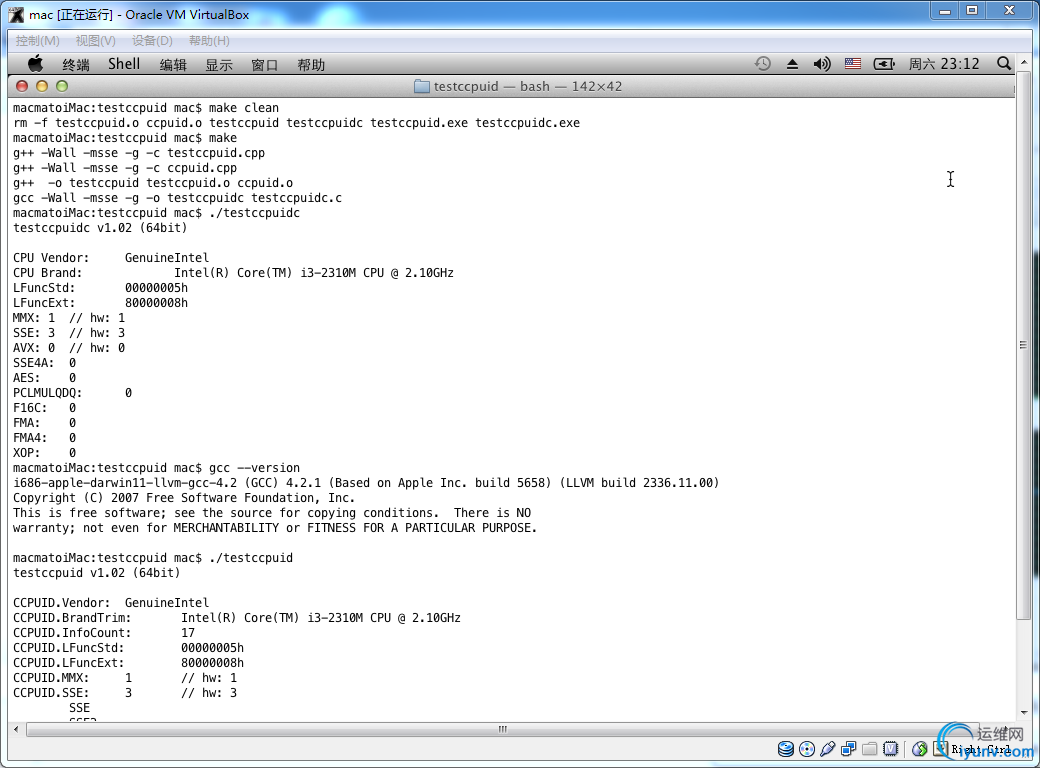The width and height of the screenshot is (1040, 768).
Task: Click the vertical scrollbar thumb
Action: click(1023, 346)
